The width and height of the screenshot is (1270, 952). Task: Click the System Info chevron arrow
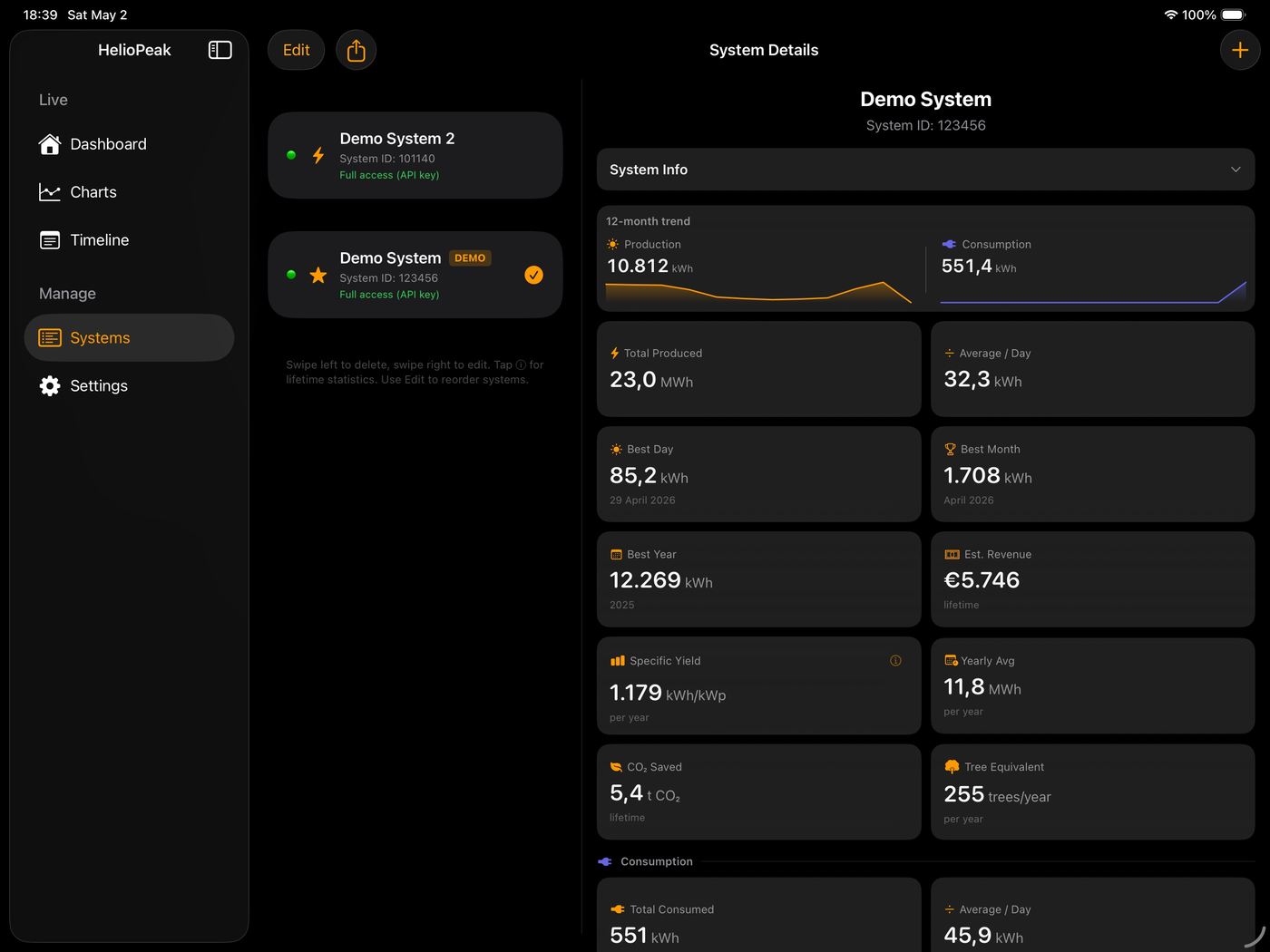click(1236, 170)
